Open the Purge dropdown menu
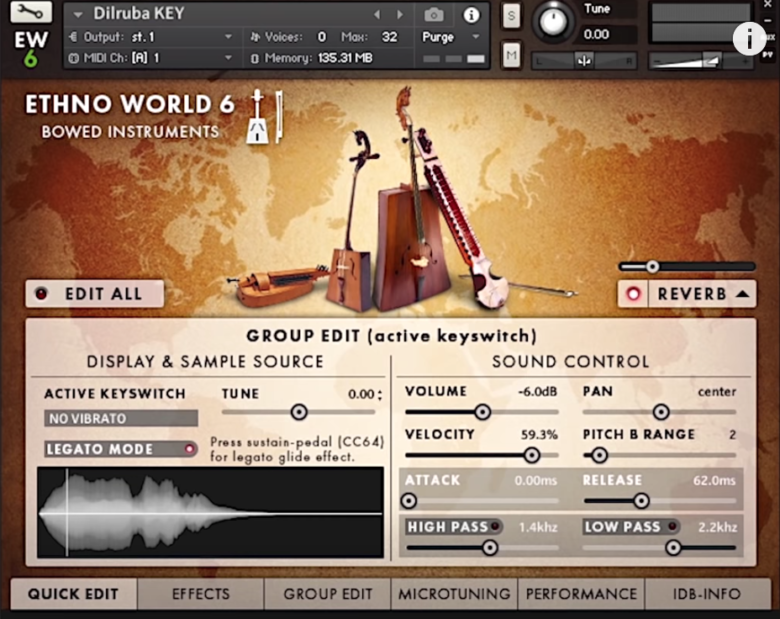 click(x=476, y=37)
